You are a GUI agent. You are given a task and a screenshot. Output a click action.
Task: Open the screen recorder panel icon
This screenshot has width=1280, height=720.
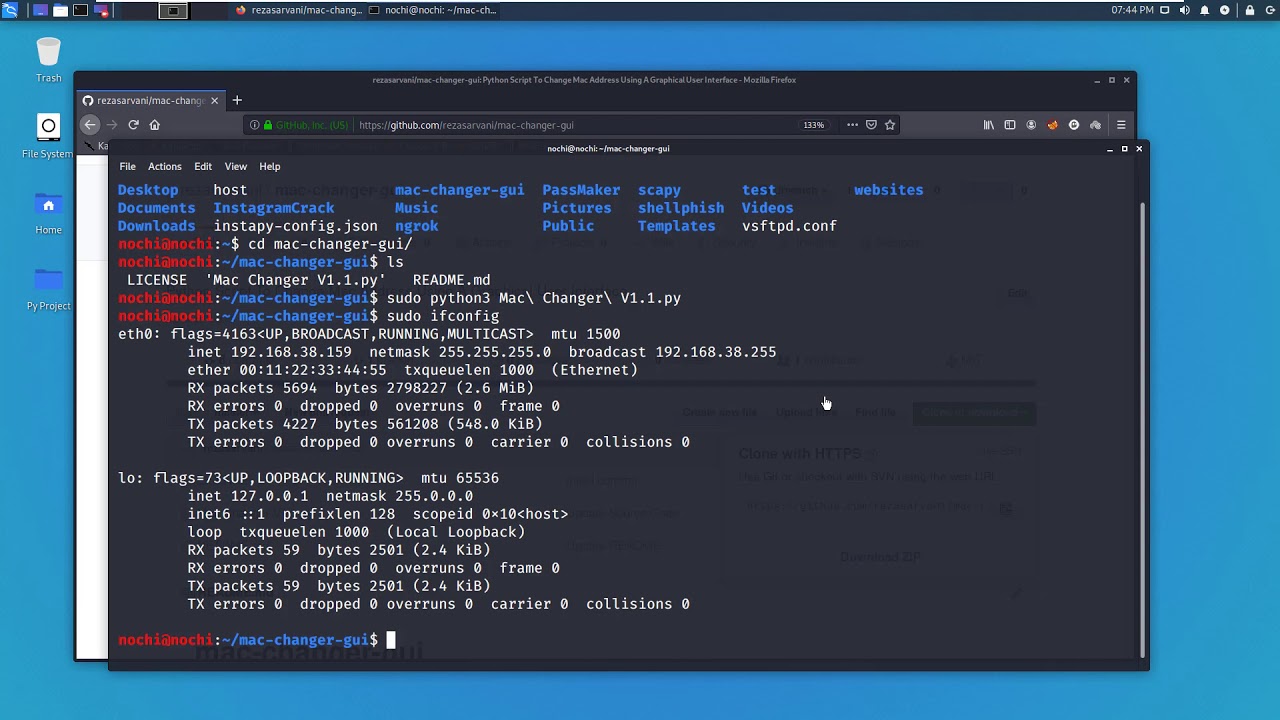coord(101,10)
